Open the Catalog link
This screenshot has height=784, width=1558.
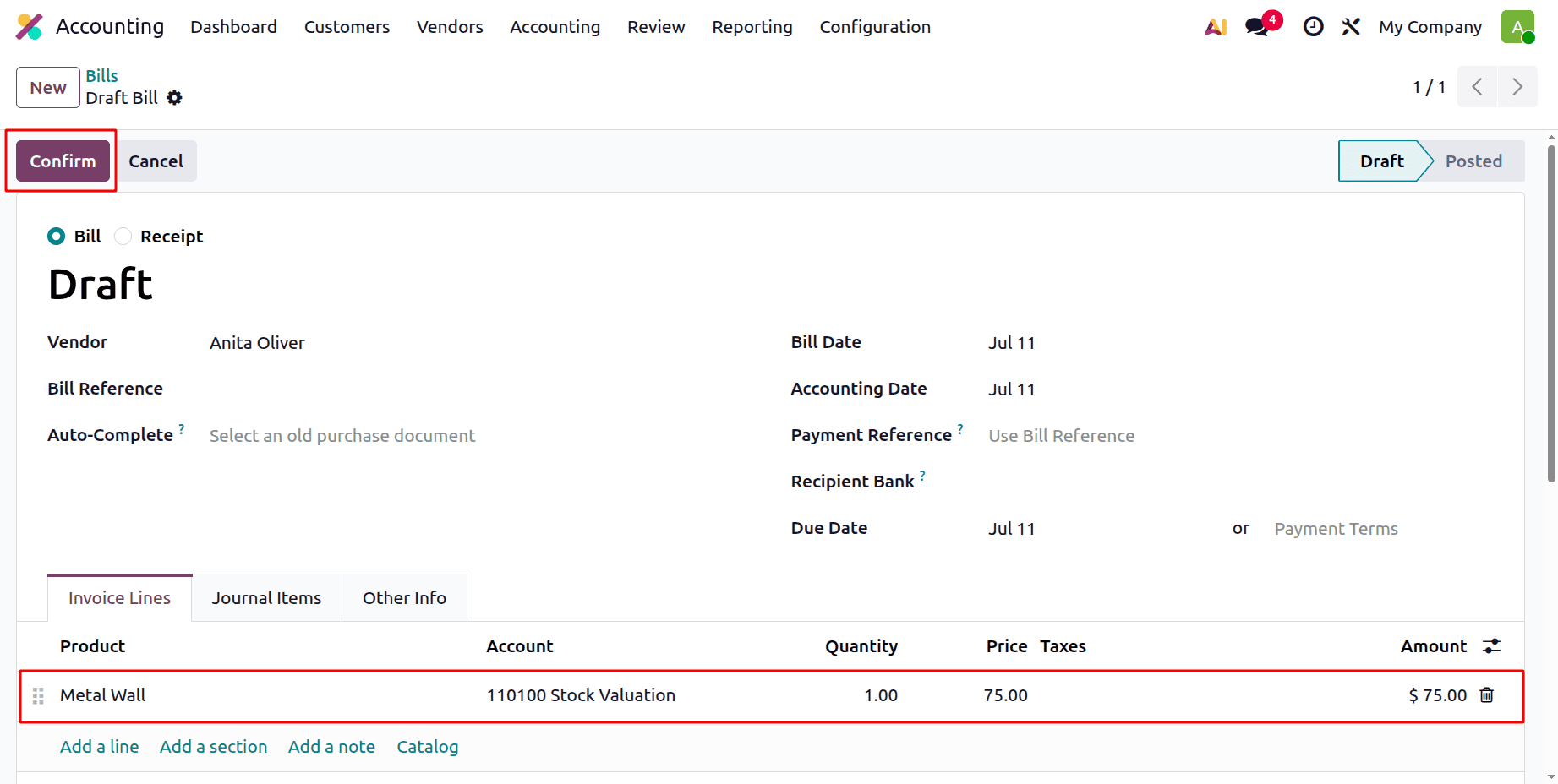pos(427,747)
